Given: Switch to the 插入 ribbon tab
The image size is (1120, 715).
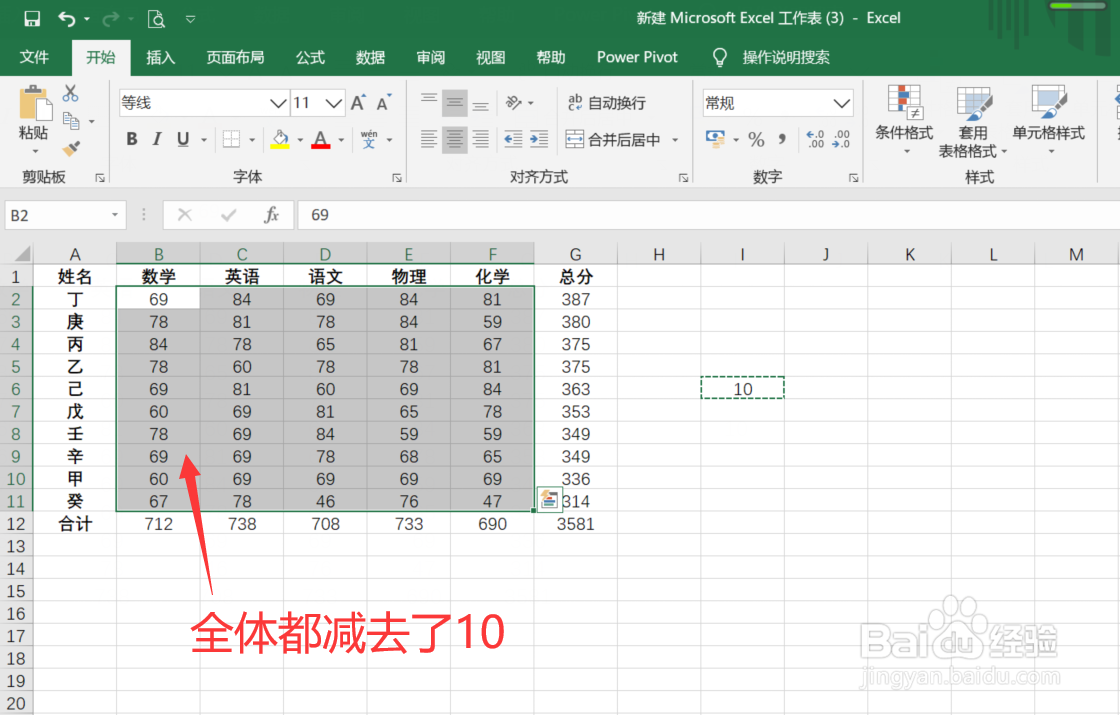Looking at the screenshot, I should pos(161,57).
